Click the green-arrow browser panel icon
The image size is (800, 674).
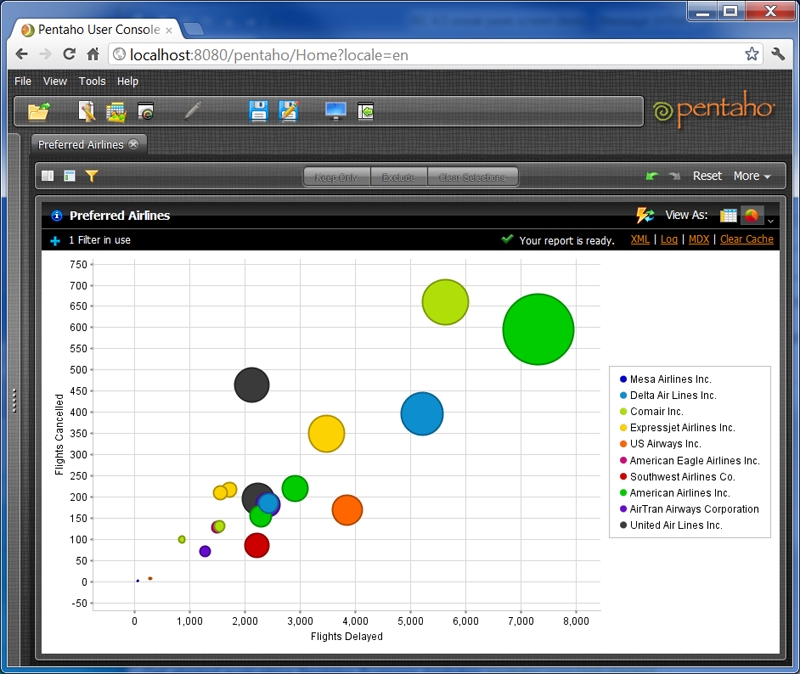coord(365,111)
